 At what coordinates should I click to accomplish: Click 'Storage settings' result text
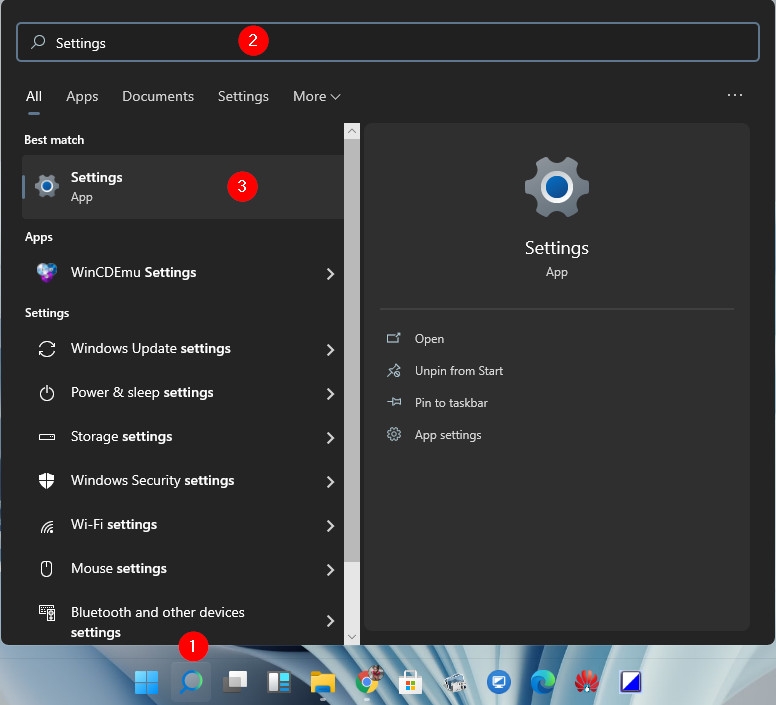coord(121,437)
